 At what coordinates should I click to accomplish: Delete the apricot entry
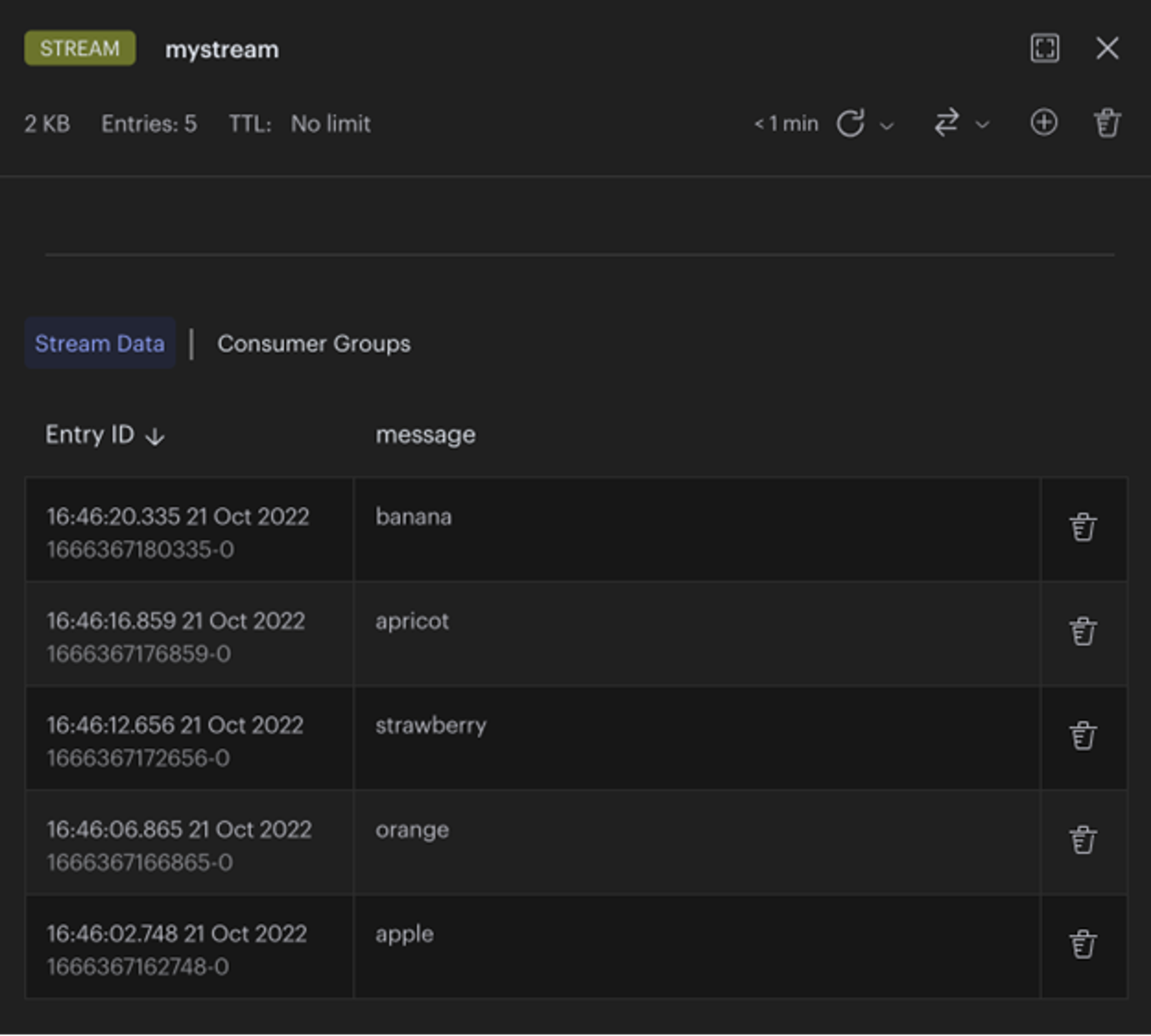point(1082,632)
